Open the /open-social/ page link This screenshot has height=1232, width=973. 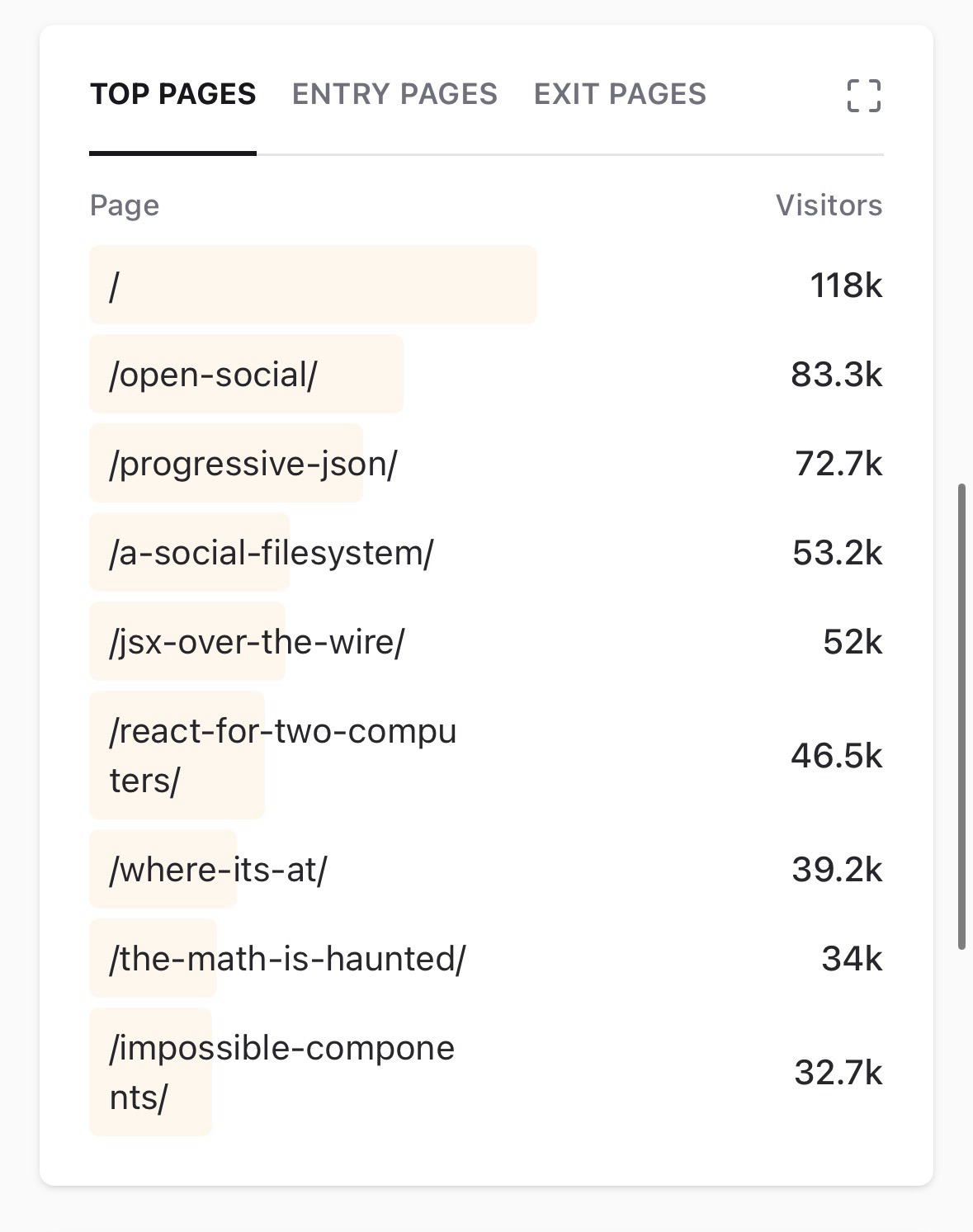tap(213, 375)
